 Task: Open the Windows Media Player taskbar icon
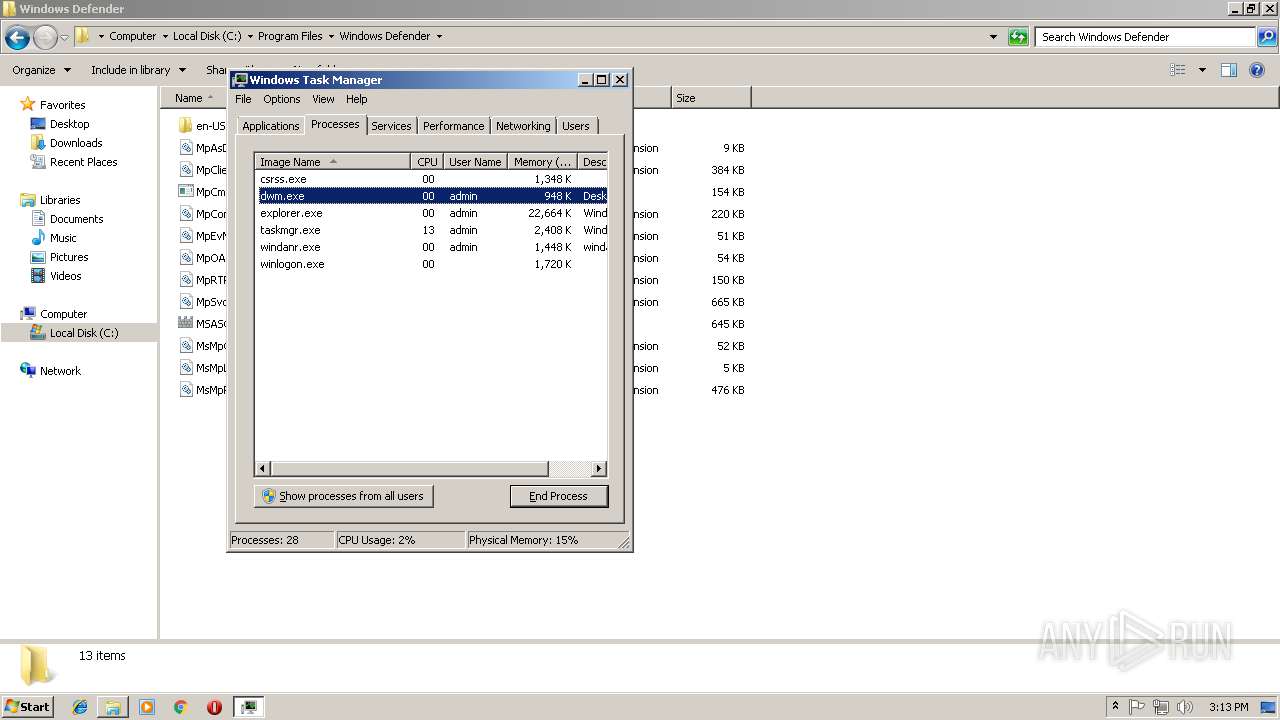point(147,707)
